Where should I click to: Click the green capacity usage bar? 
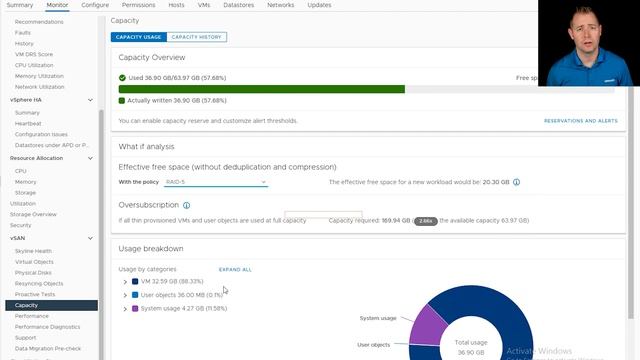262,89
